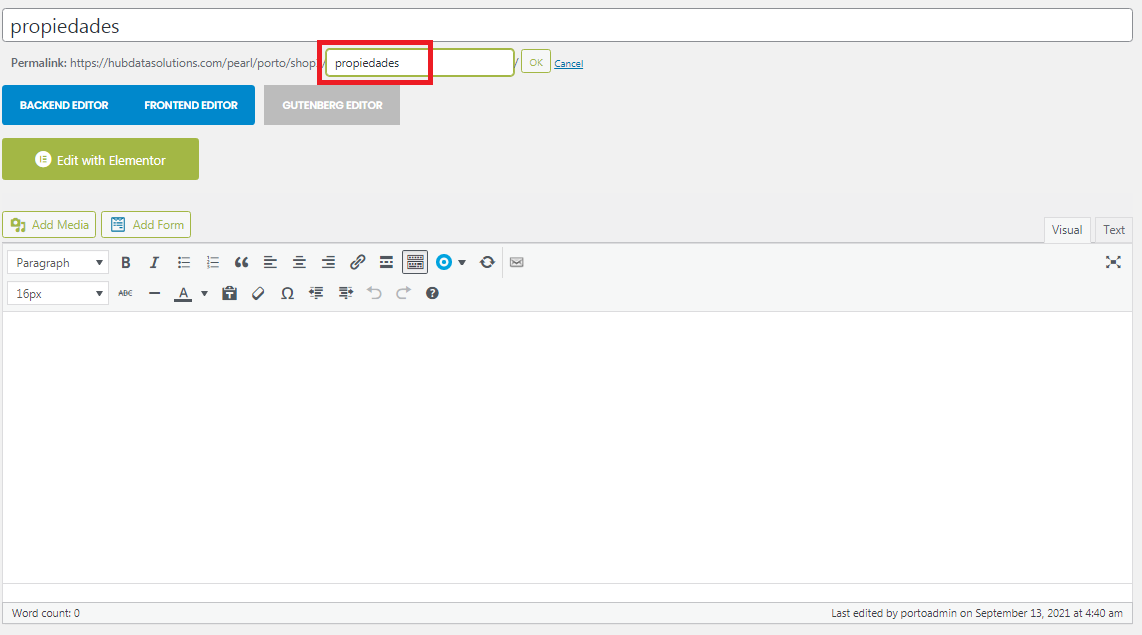This screenshot has width=1142, height=635.
Task: Click the 'Last edited by portoadmin' text
Action: point(977,613)
